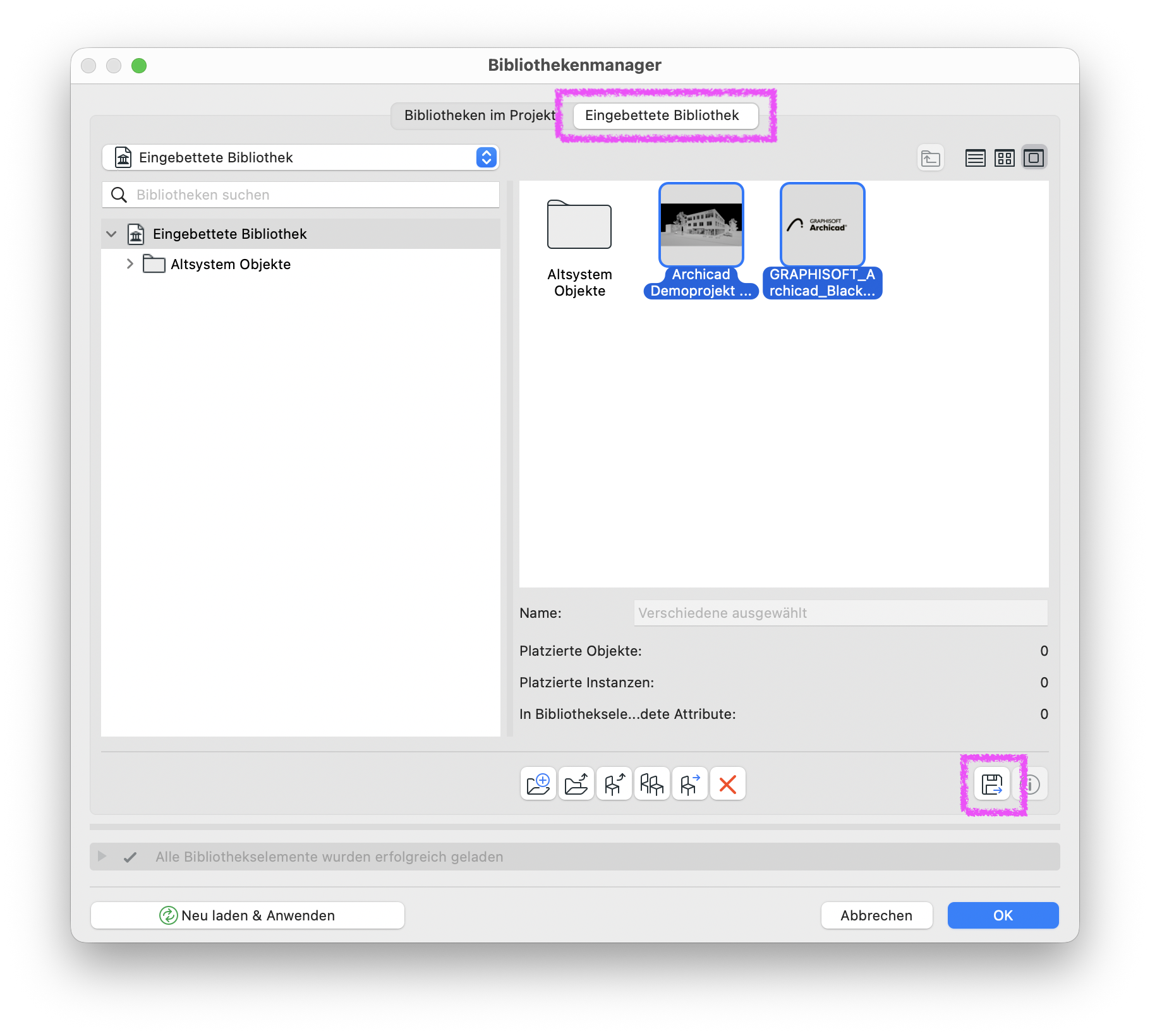Click the chair with blue arrow move icon
This screenshot has height=1036, width=1150.
(690, 784)
